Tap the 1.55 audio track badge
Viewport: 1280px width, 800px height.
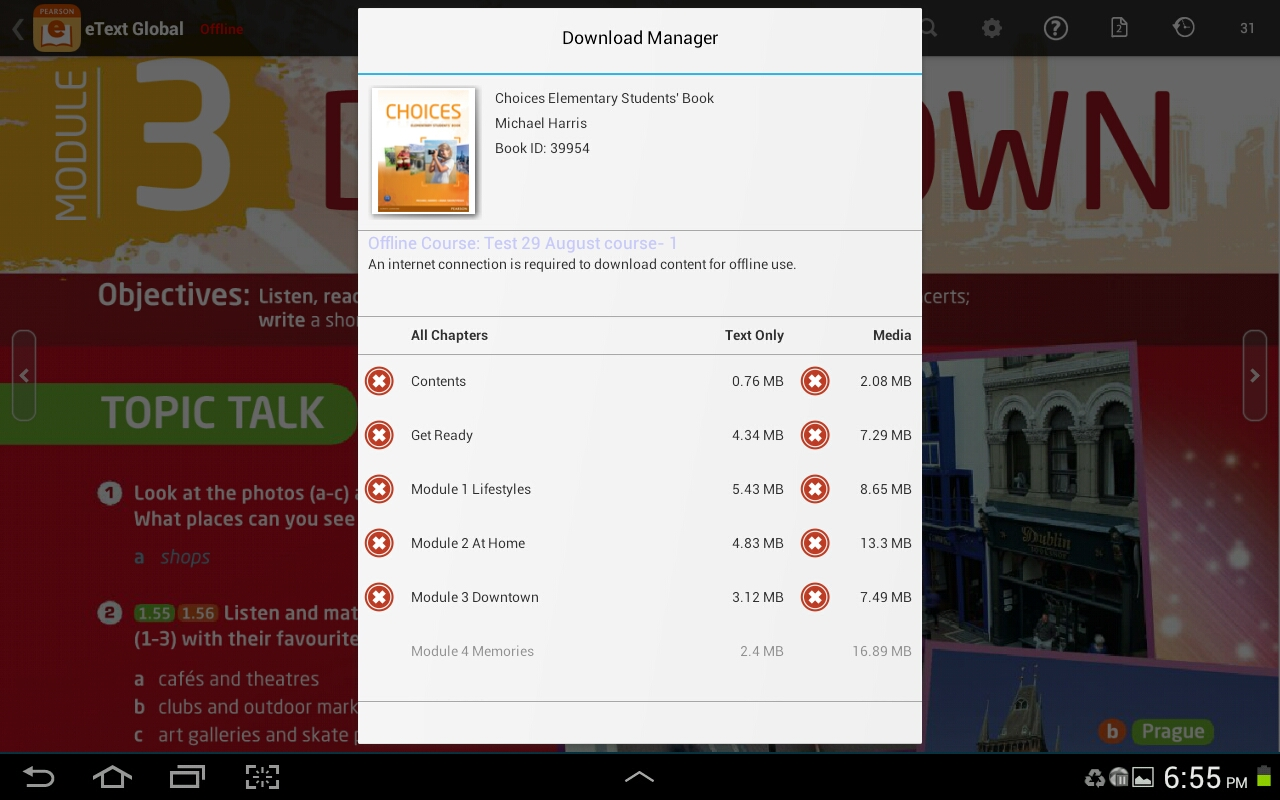coord(154,613)
